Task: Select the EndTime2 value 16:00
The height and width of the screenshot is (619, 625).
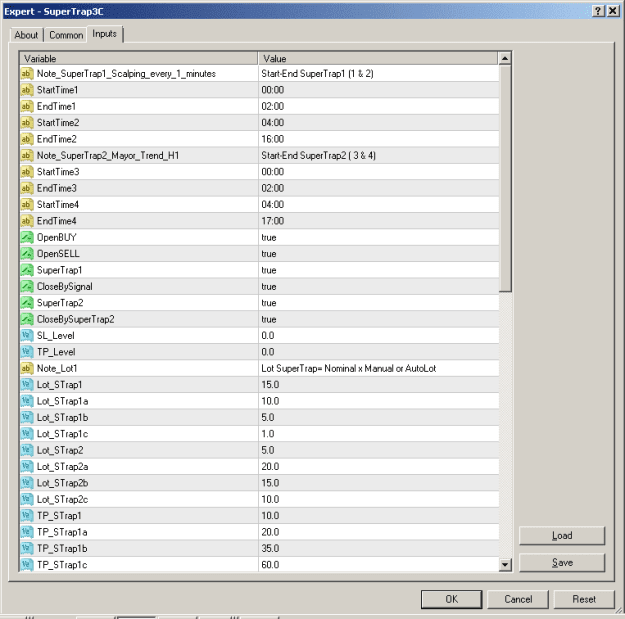Action: [273, 139]
